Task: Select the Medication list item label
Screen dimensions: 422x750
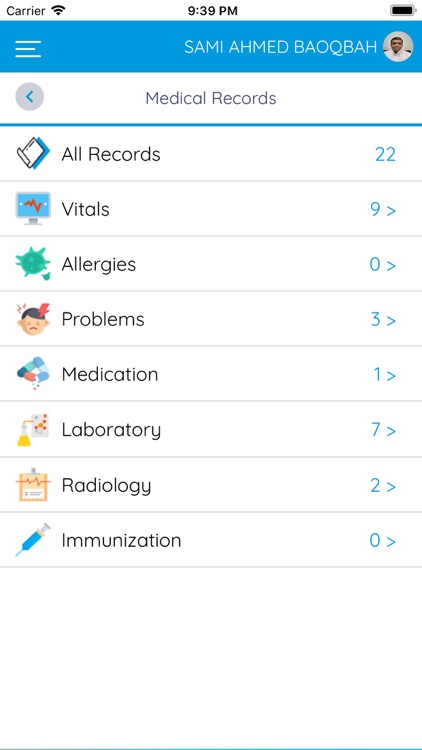Action: click(110, 374)
